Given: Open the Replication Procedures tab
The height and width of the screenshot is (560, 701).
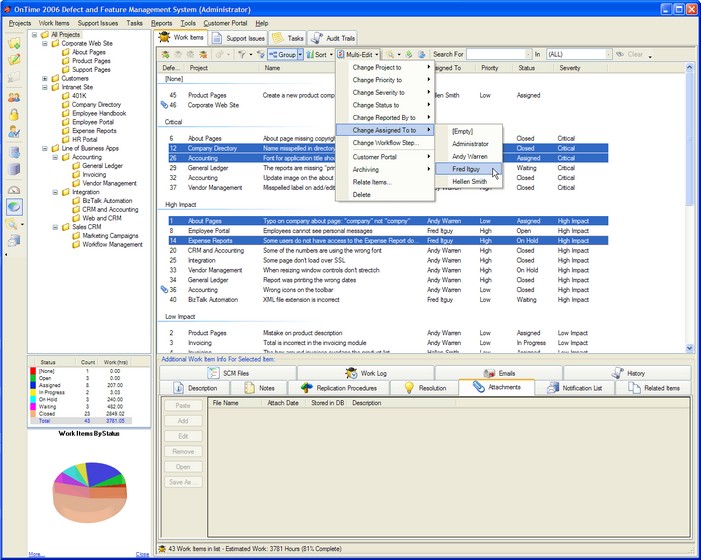Looking at the screenshot, I should [338, 388].
